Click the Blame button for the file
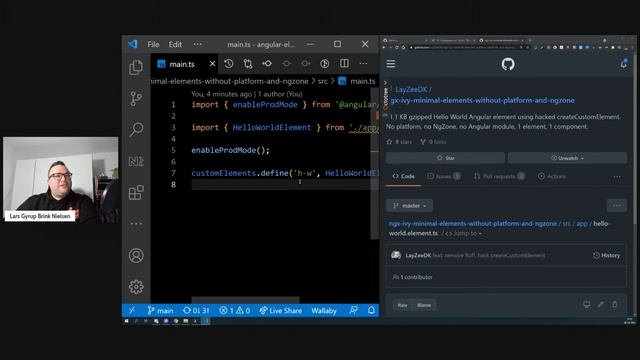Image resolution: width=640 pixels, height=360 pixels. (424, 305)
